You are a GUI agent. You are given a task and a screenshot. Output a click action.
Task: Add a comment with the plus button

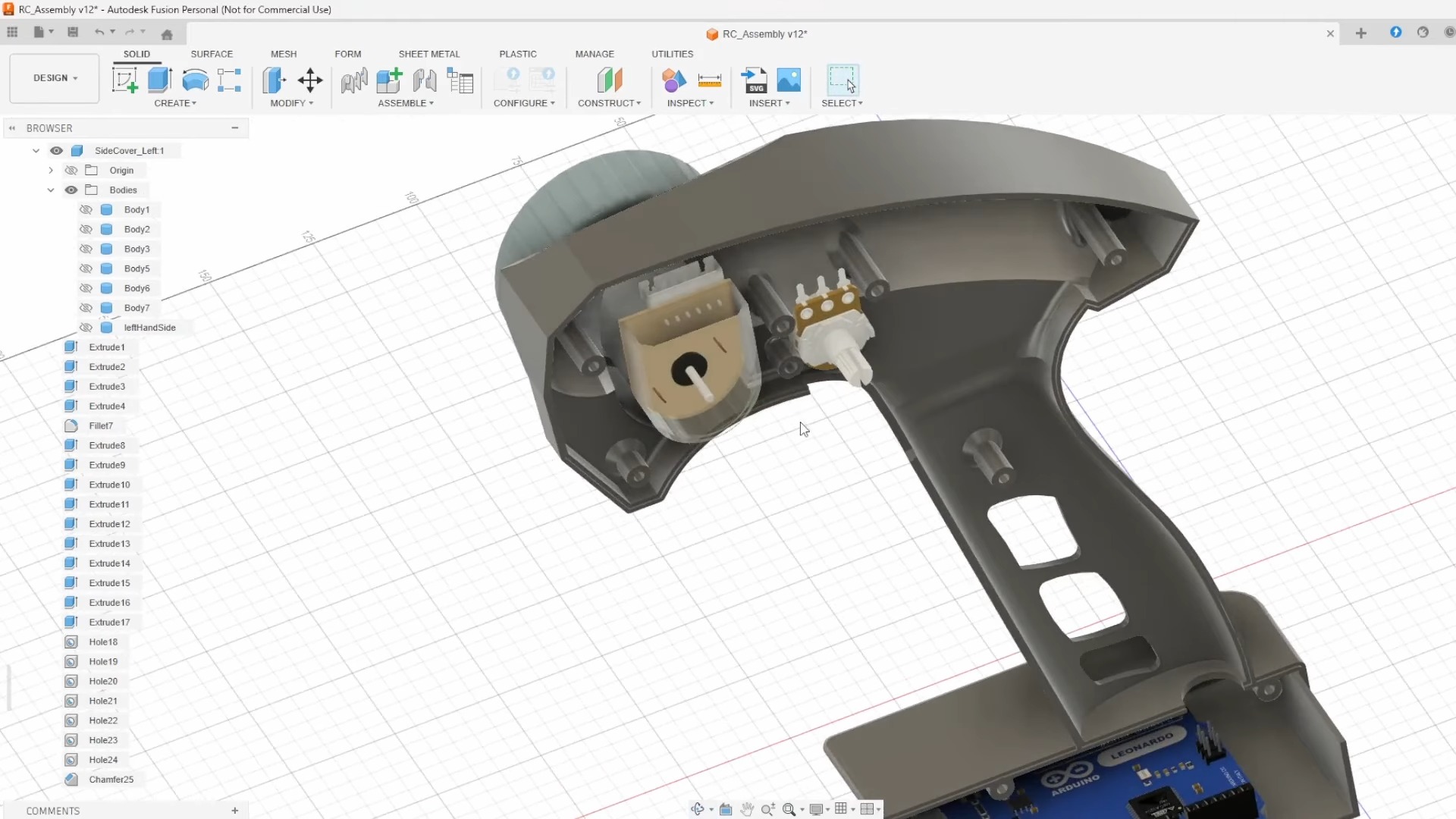234,810
